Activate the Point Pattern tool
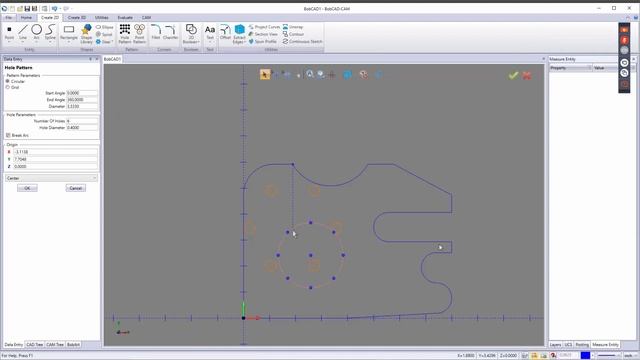The width and height of the screenshot is (640, 360). point(139,33)
